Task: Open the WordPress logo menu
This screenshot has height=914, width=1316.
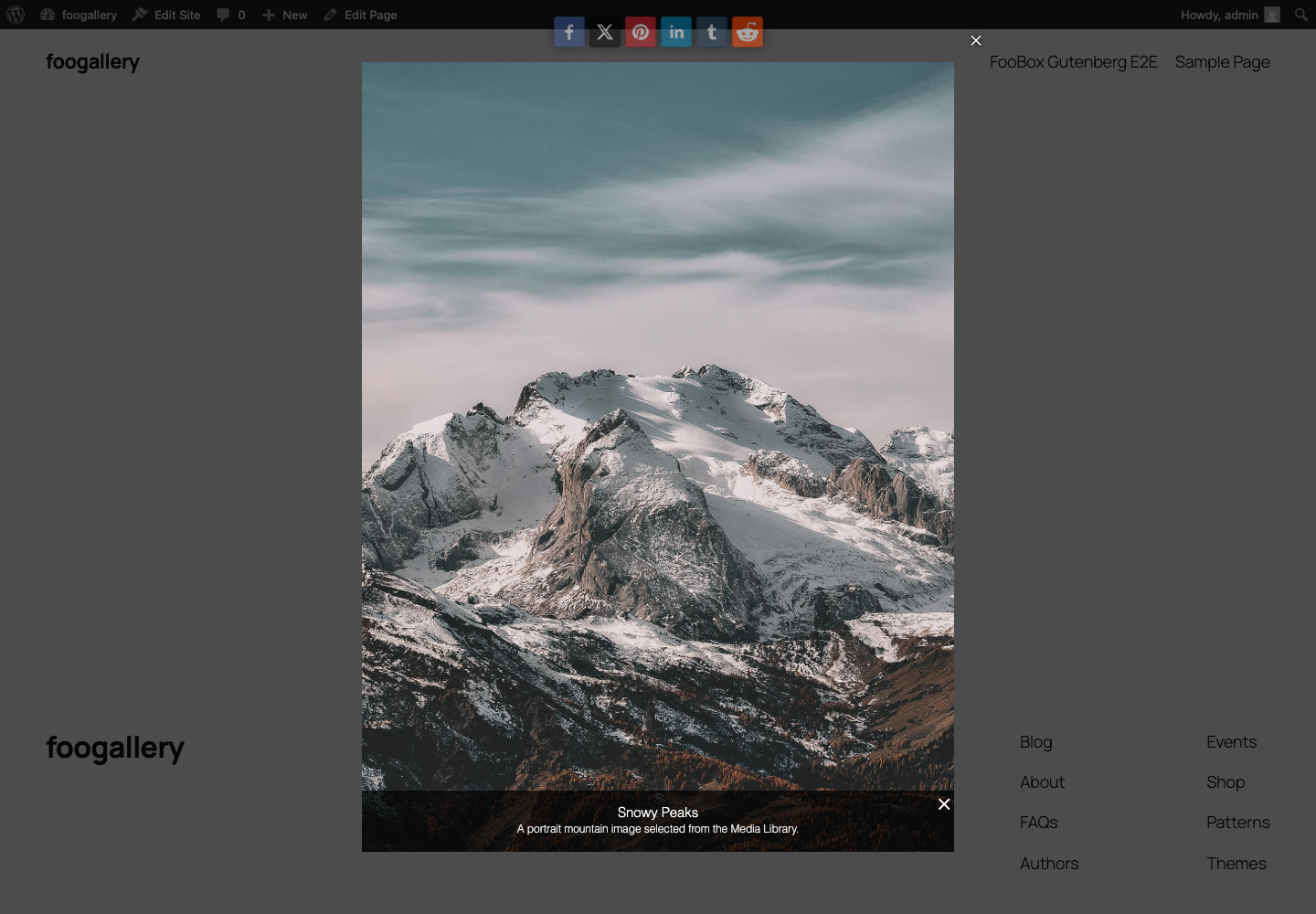Action: click(x=16, y=15)
